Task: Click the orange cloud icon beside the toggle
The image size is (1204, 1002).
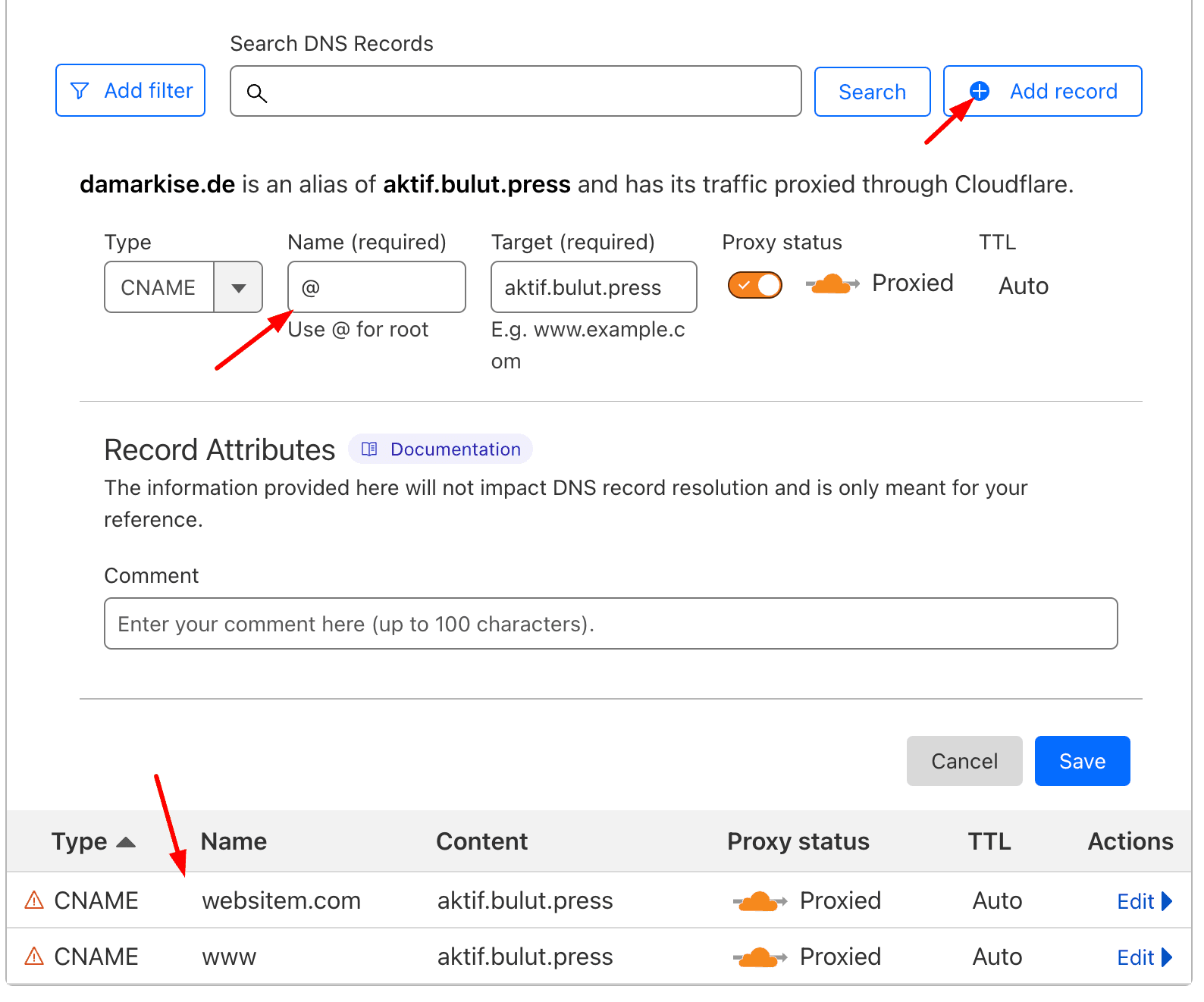Action: click(x=832, y=284)
